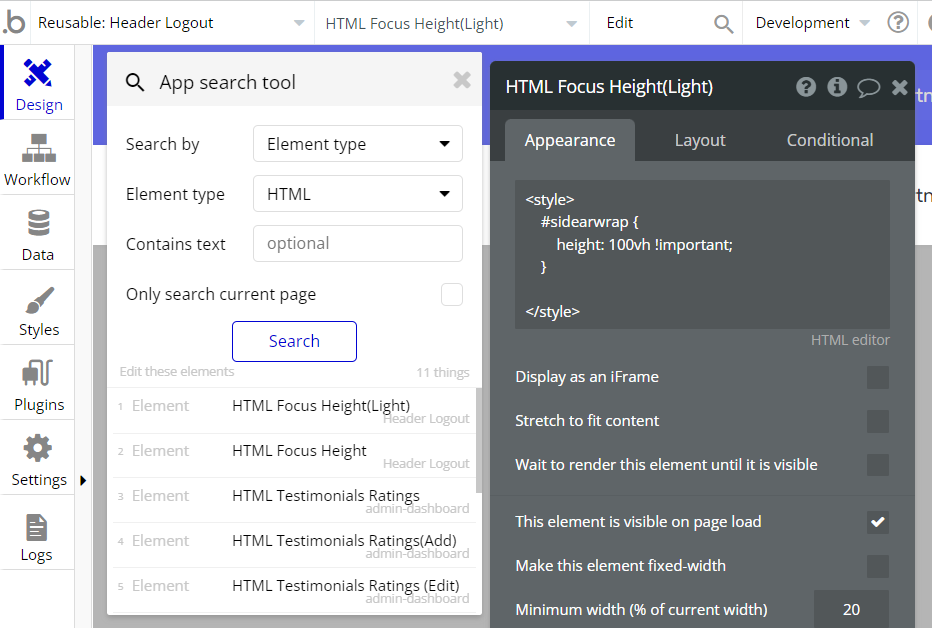The height and width of the screenshot is (628, 932).
Task: Open the Design tab in sidebar
Action: [38, 83]
